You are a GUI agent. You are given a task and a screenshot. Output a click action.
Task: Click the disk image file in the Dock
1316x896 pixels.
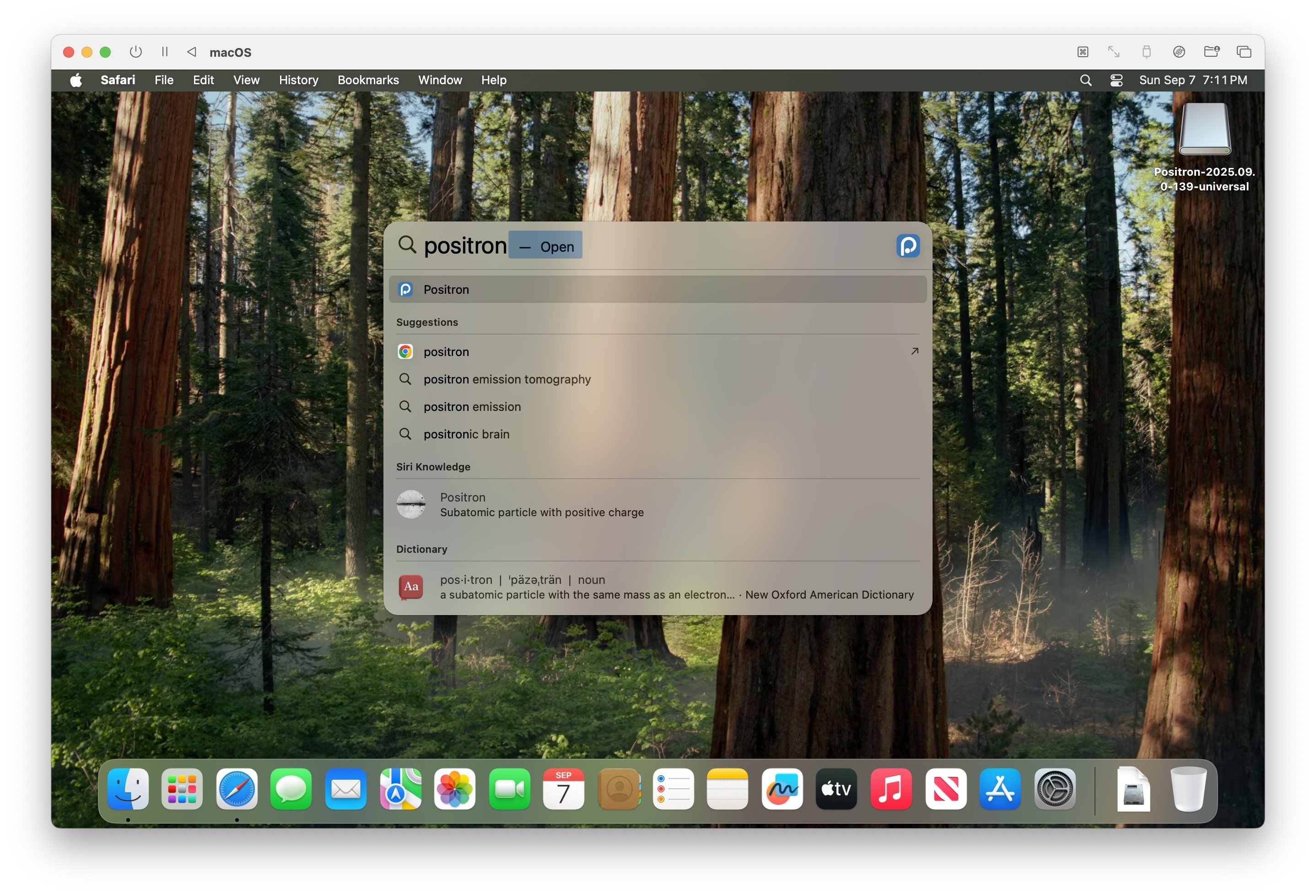1133,788
